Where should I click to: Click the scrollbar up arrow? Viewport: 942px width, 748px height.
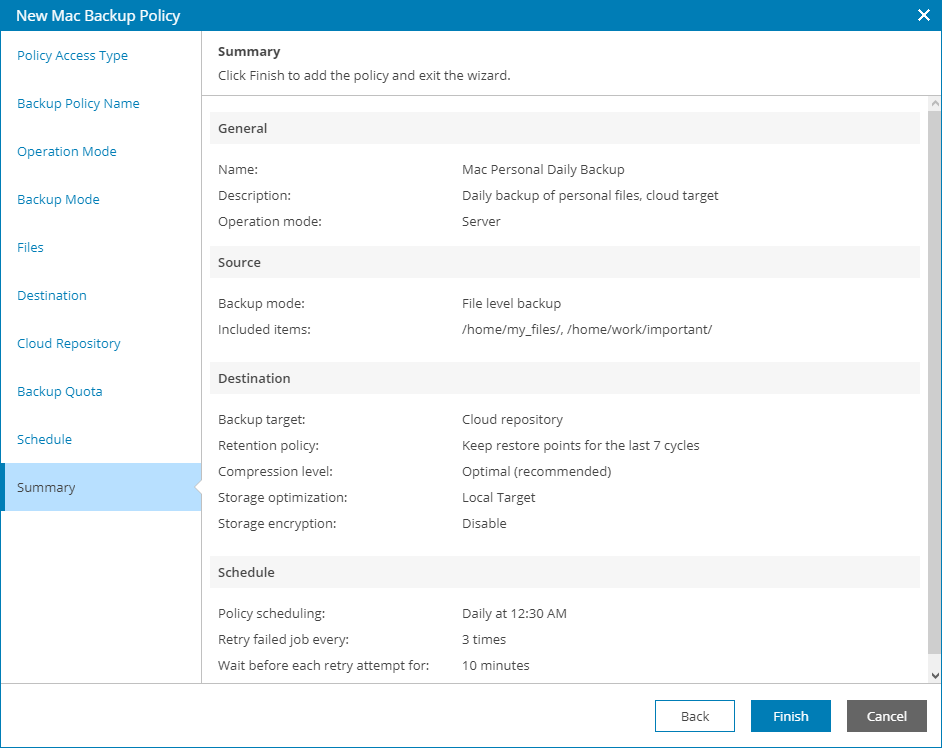pyautogui.click(x=935, y=104)
